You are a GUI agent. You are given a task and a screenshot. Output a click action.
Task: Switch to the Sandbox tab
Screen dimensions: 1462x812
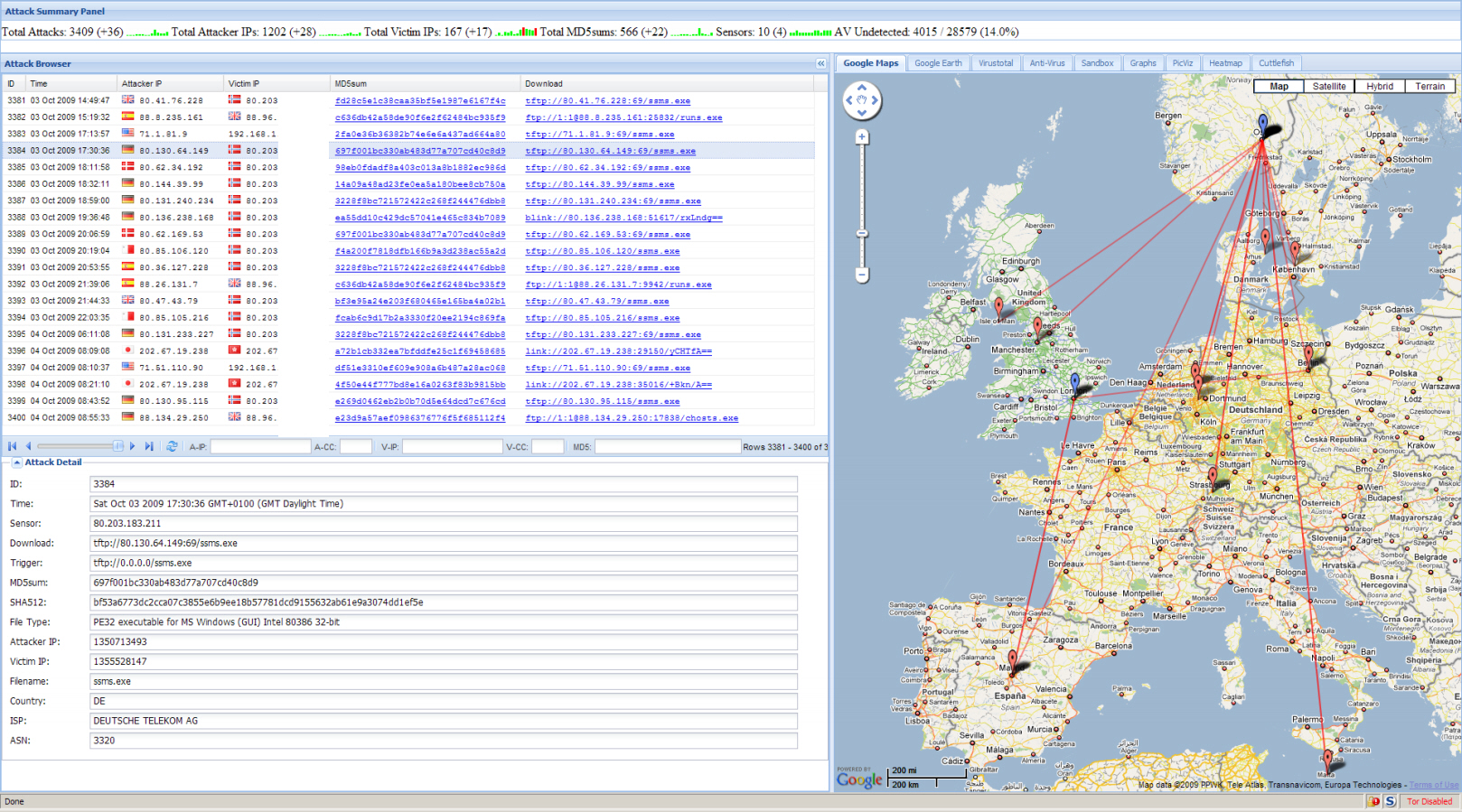point(1097,63)
